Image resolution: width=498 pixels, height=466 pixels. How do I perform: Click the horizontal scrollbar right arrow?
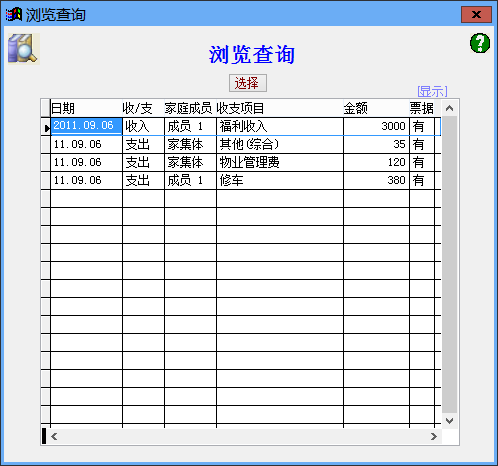[434, 436]
